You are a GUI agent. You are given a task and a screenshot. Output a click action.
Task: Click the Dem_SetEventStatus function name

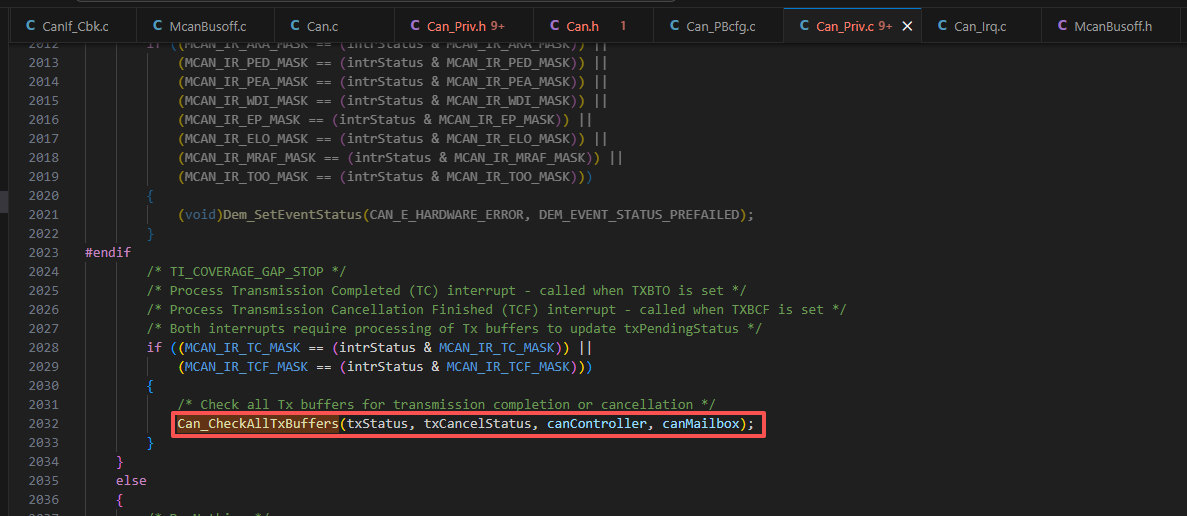tap(292, 214)
